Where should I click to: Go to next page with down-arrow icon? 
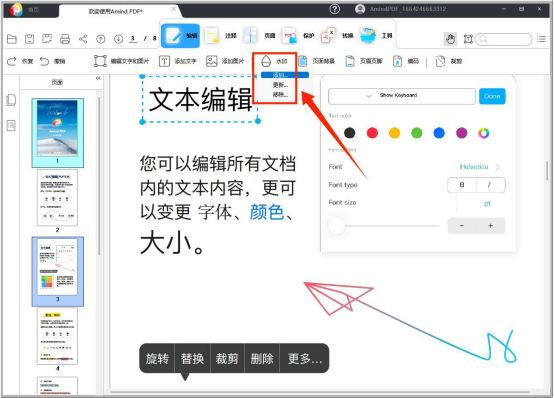pos(118,39)
